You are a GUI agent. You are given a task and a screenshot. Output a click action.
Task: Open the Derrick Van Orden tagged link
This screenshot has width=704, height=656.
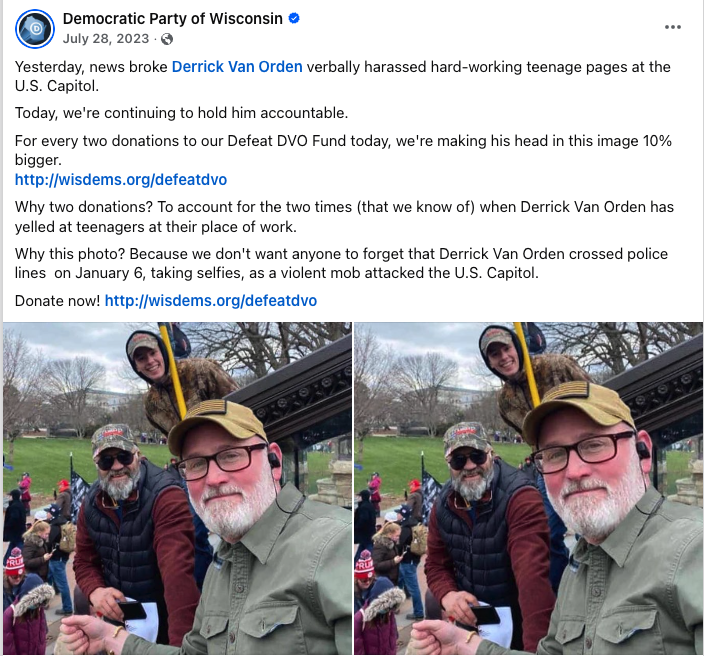tap(237, 66)
